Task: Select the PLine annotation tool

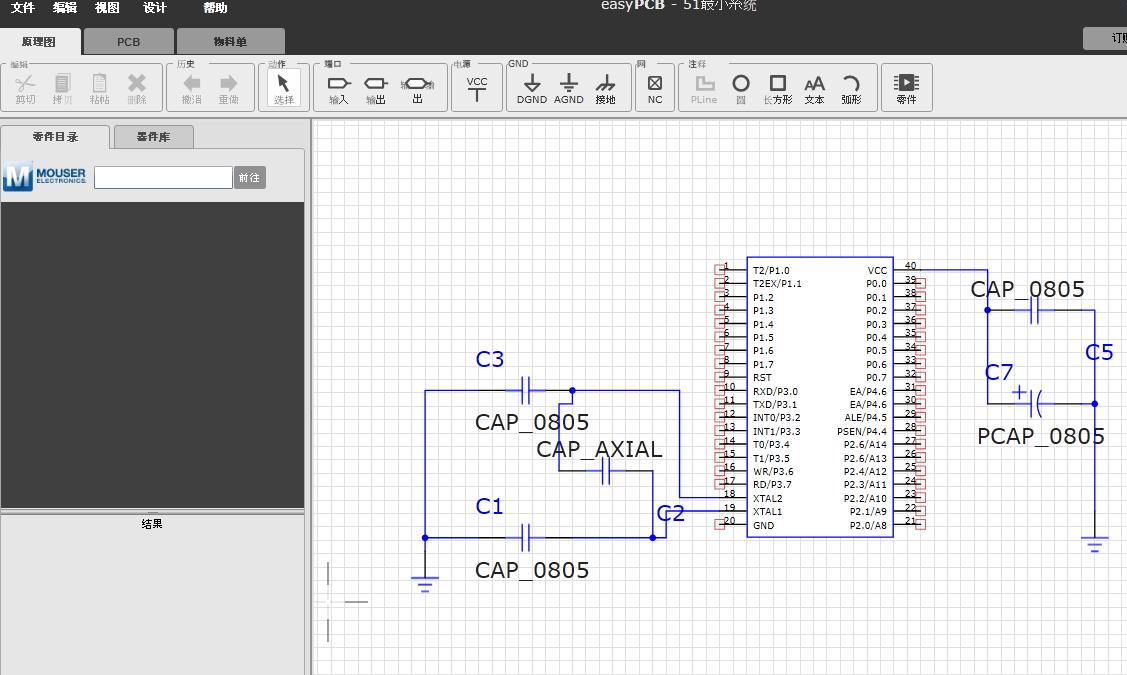Action: click(704, 88)
